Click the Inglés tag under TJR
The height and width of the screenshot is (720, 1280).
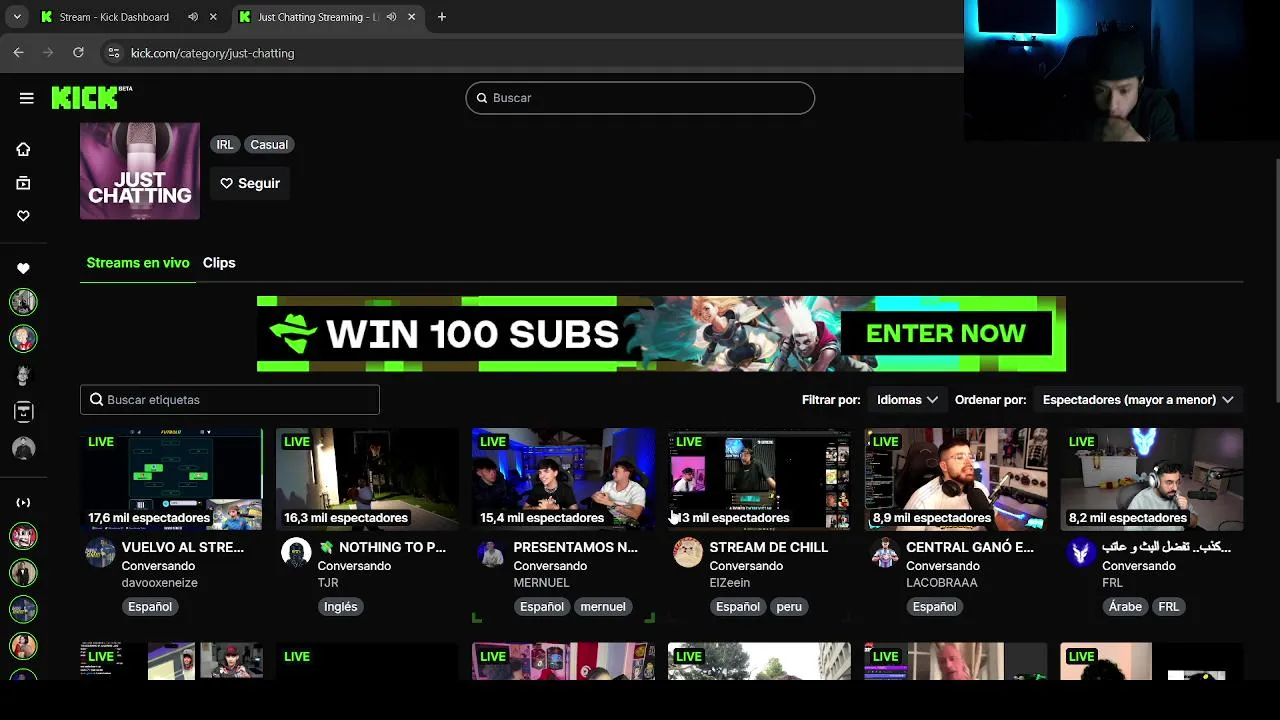coord(340,607)
